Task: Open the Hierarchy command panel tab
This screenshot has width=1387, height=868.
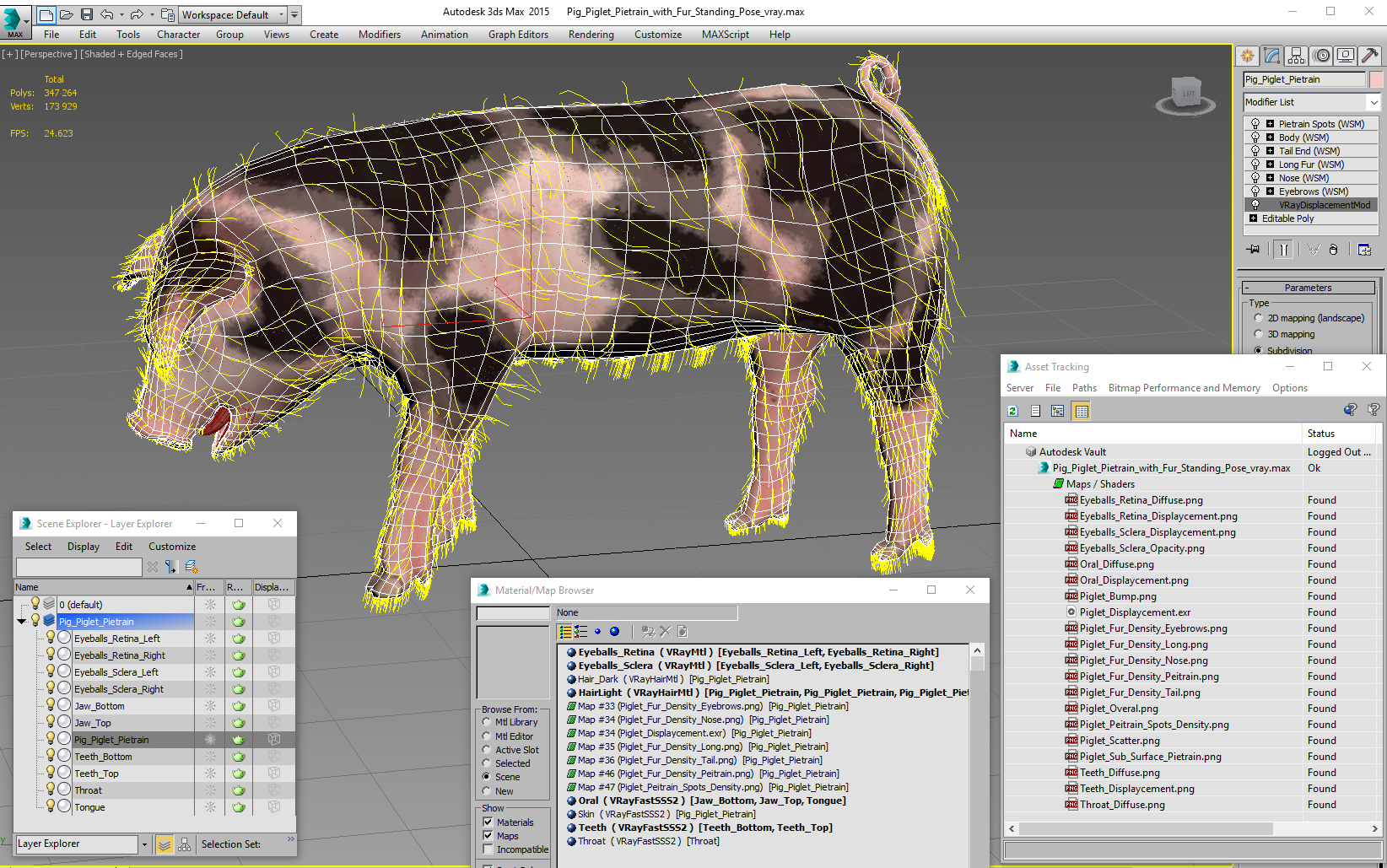Action: coord(1297,56)
